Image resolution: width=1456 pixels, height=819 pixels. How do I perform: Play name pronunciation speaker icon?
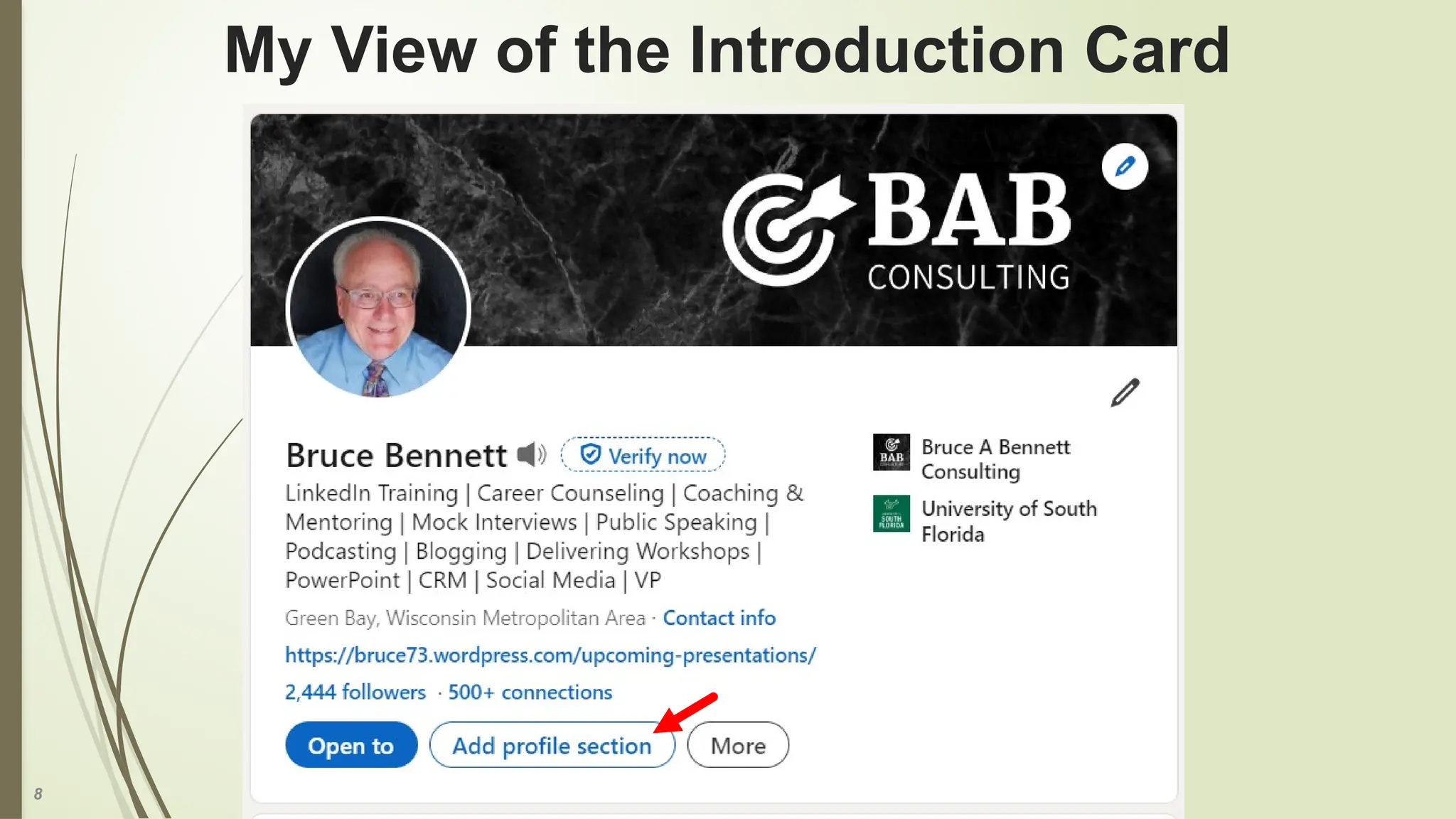click(x=531, y=454)
